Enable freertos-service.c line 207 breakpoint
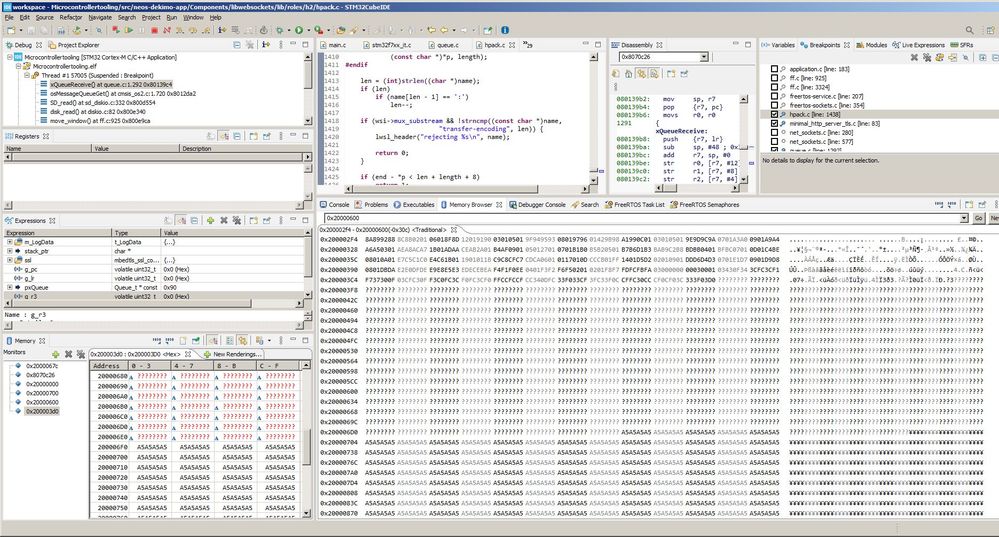The height and width of the screenshot is (537, 999). (x=775, y=96)
